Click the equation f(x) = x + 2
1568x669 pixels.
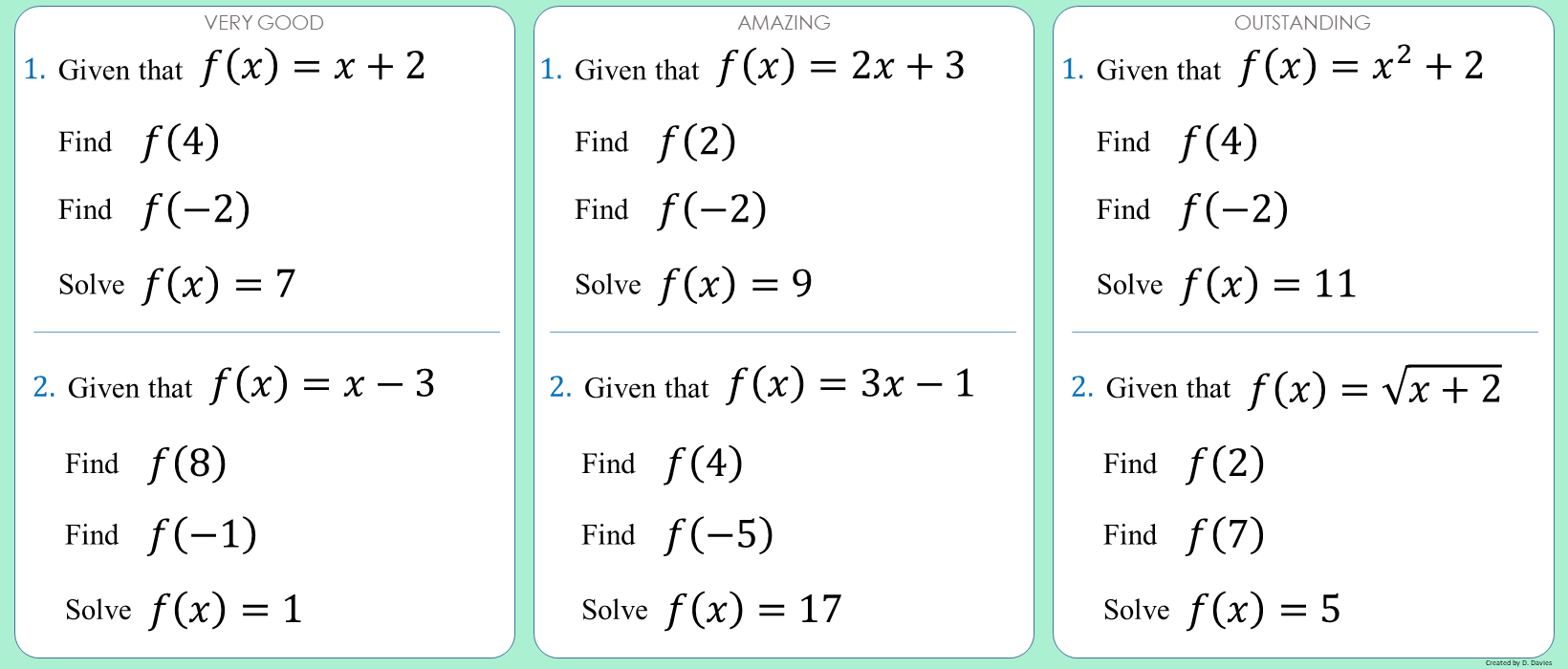313,67
